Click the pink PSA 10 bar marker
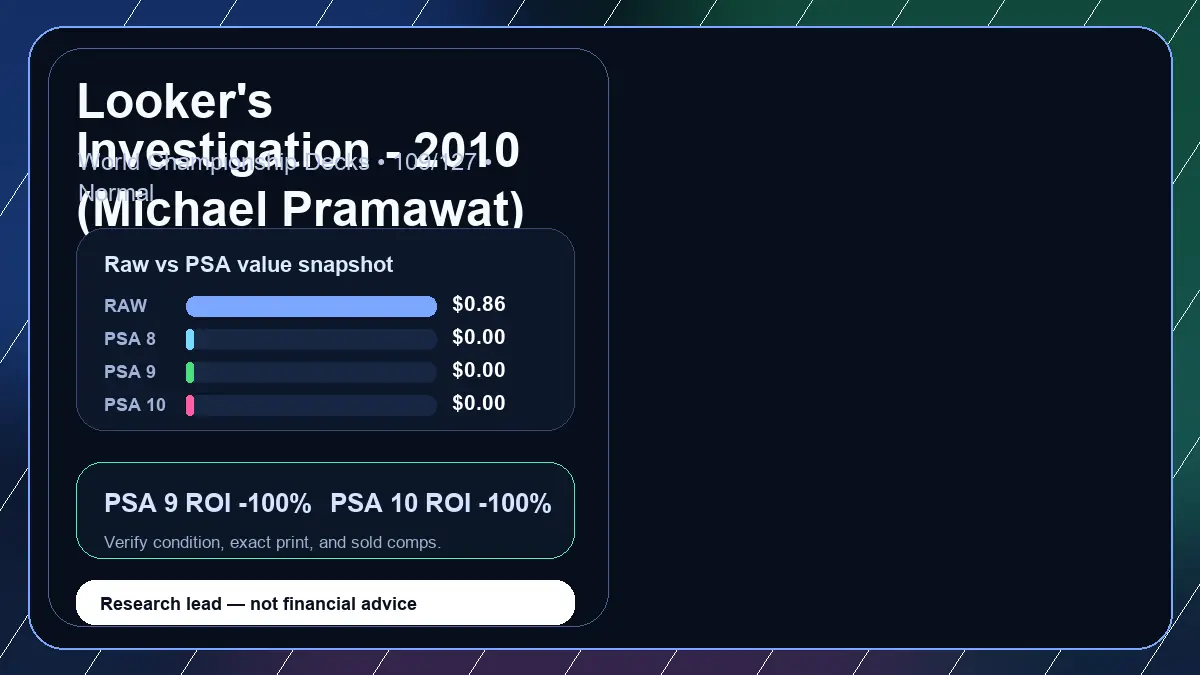 tap(190, 405)
